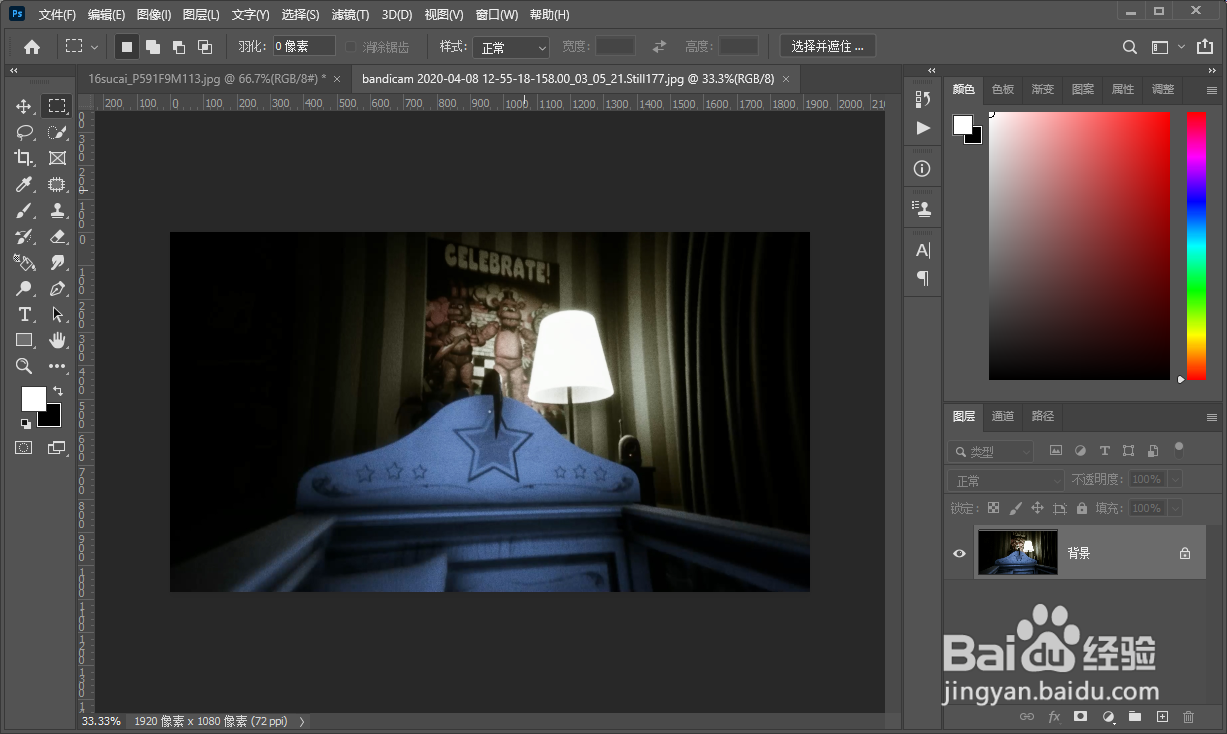
Task: Switch to the 通道 channels tab
Action: pos(1003,416)
